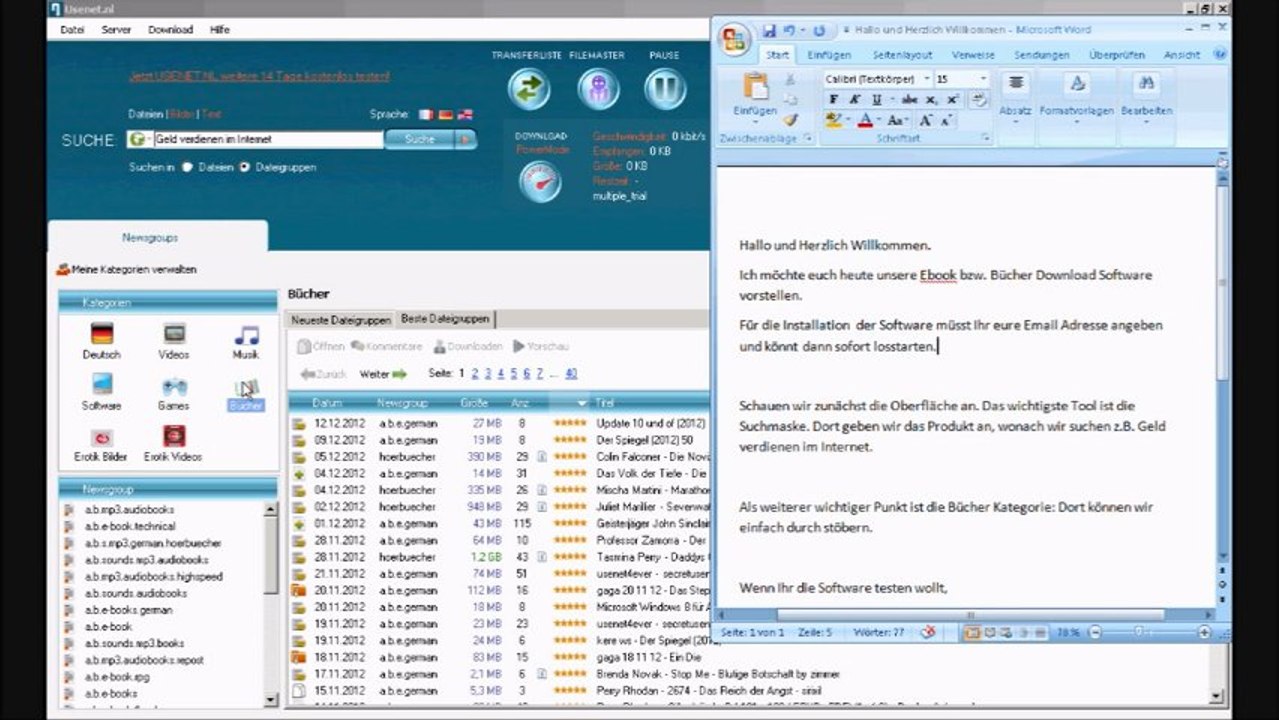Image resolution: width=1279 pixels, height=720 pixels.
Task: Select a.b.e-book.technical in Newsgroup list
Action: pyautogui.click(x=130, y=526)
